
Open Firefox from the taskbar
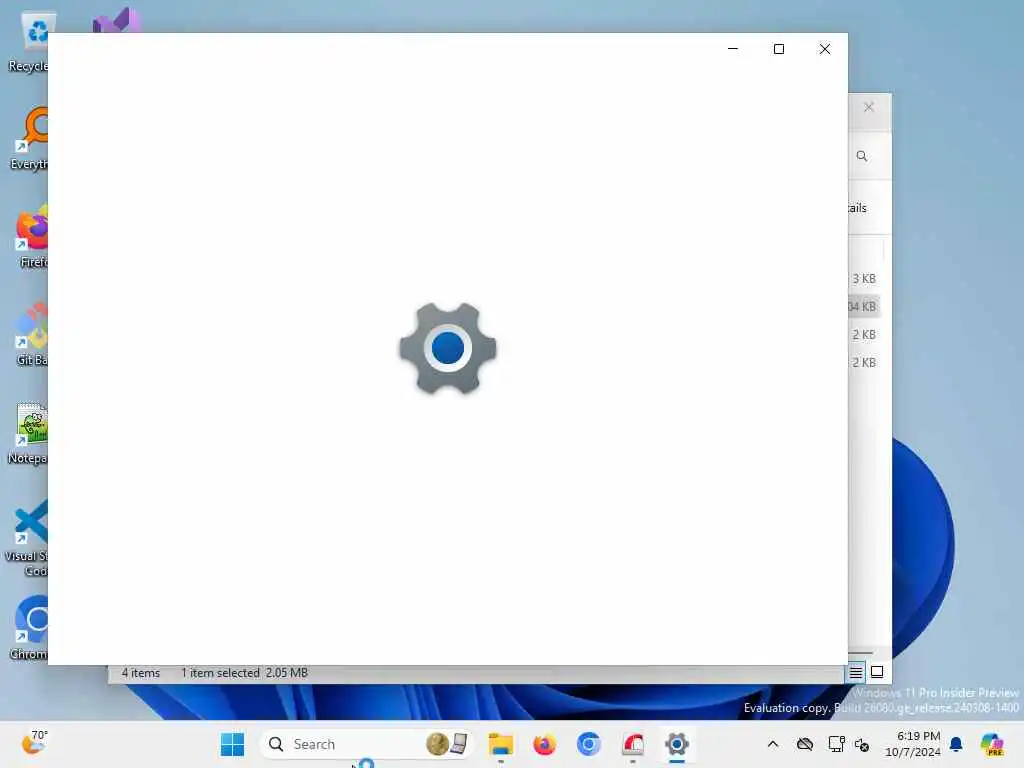coord(544,744)
